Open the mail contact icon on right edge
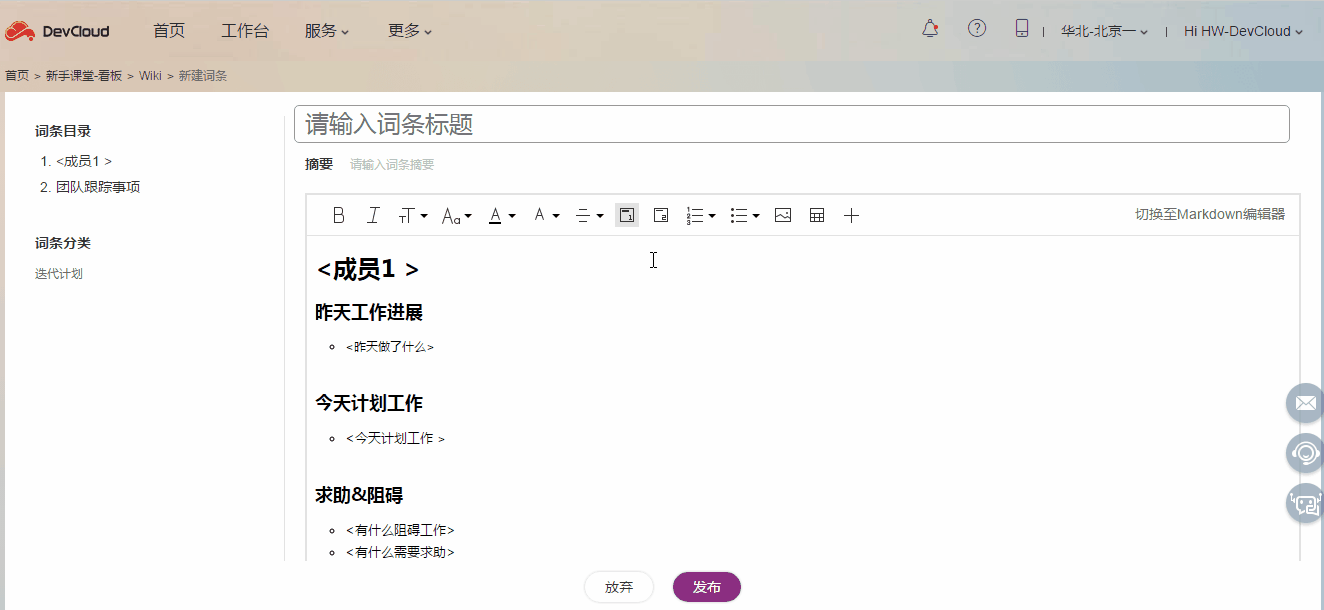Image resolution: width=1324 pixels, height=610 pixels. pyautogui.click(x=1305, y=403)
